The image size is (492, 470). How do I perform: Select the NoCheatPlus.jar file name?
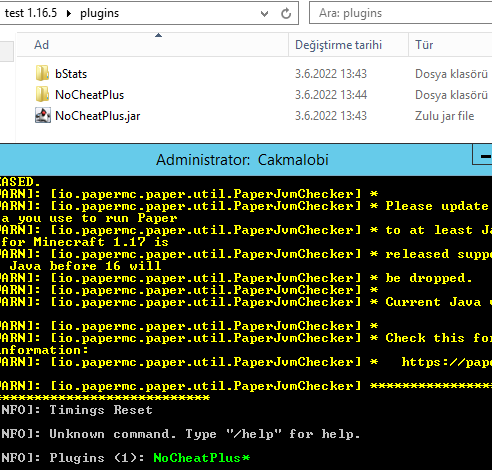pyautogui.click(x=98, y=116)
